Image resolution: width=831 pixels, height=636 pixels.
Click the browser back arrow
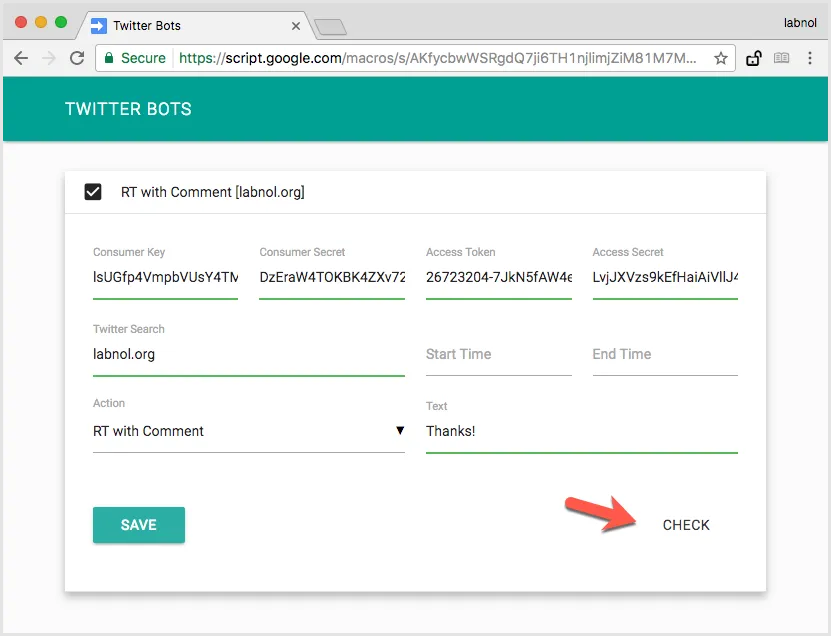pos(21,58)
